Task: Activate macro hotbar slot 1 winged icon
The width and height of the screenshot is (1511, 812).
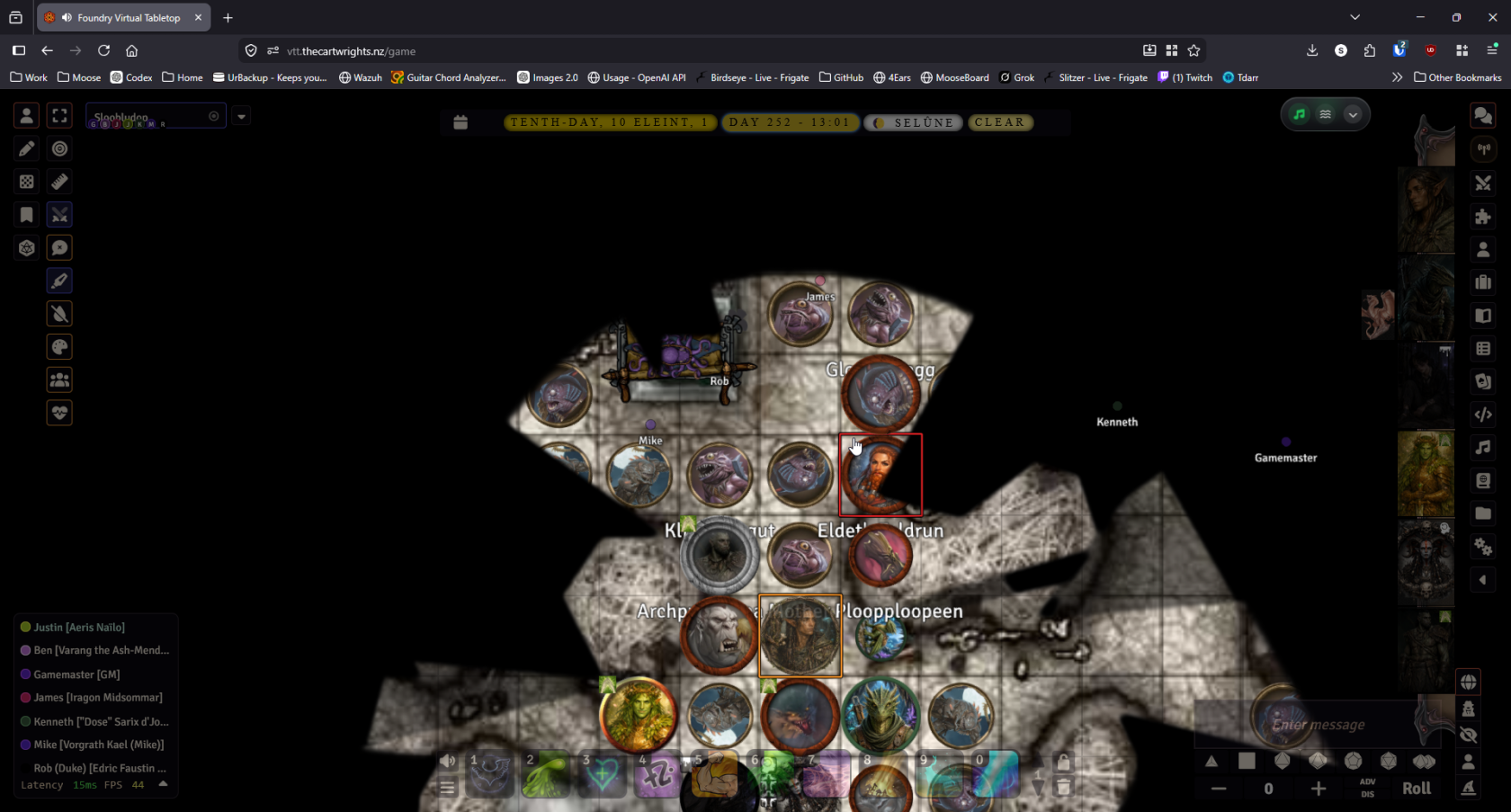Action: 490,773
